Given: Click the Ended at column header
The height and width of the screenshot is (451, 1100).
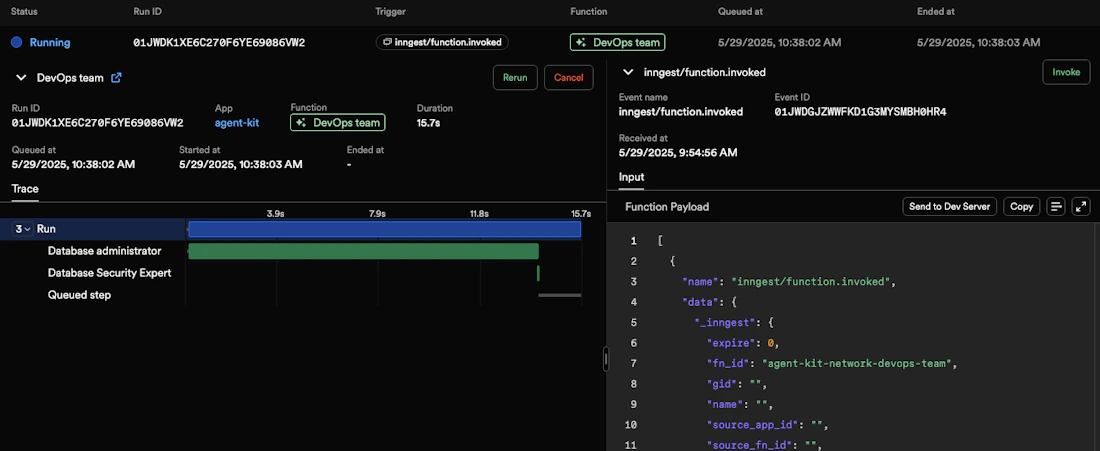Looking at the screenshot, I should coord(936,12).
